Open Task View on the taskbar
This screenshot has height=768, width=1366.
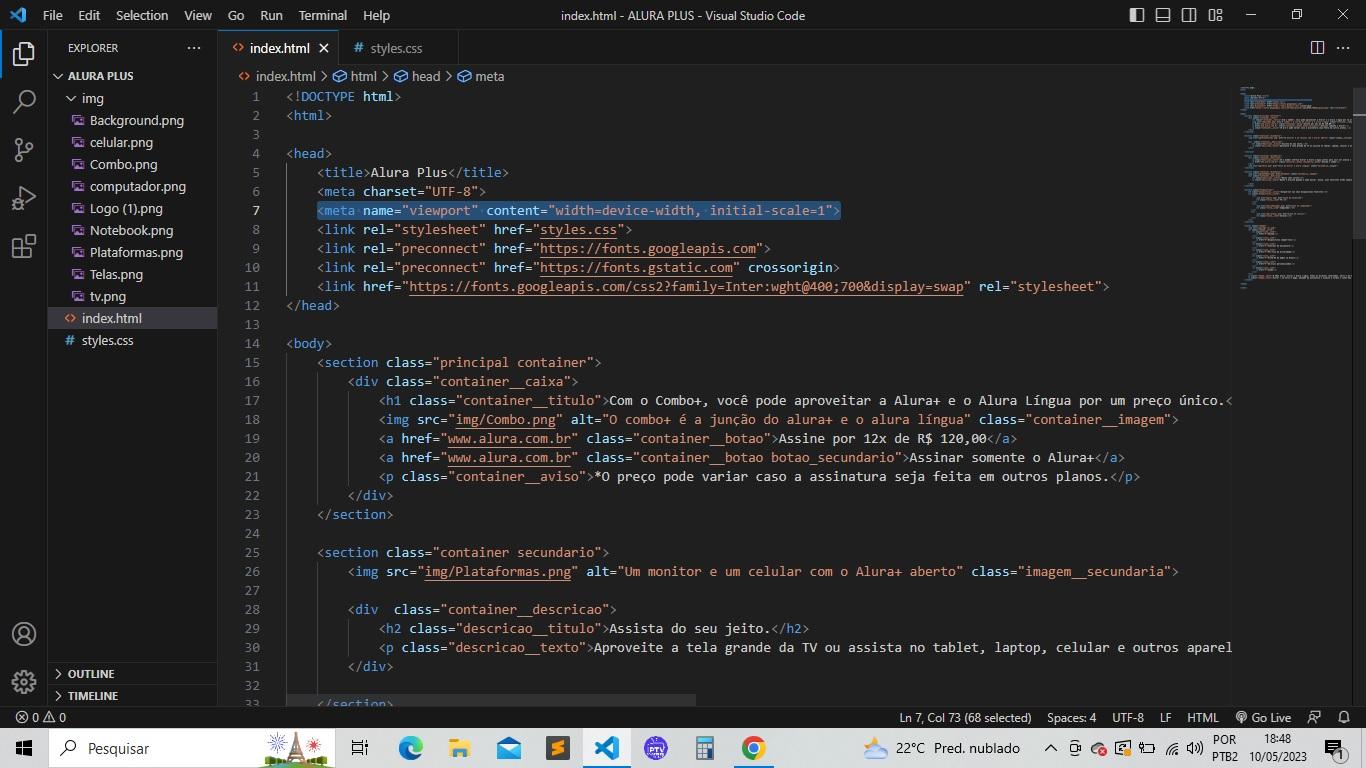pyautogui.click(x=360, y=748)
